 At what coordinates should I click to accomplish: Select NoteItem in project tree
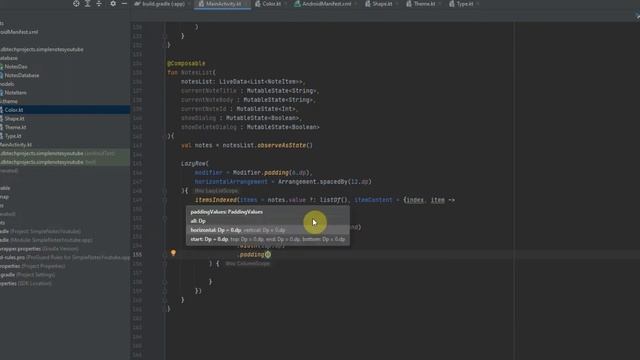(15, 93)
